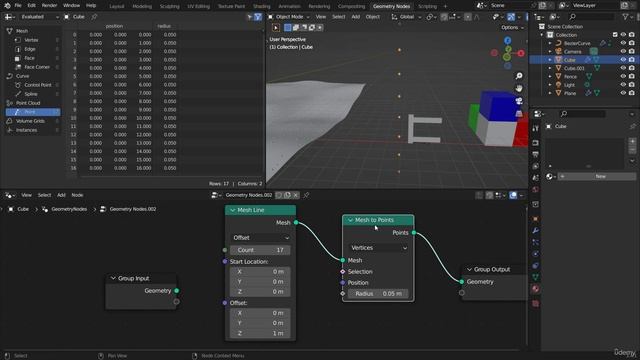The height and width of the screenshot is (360, 640).
Task: Open the Vertices mode dropdown
Action: pyautogui.click(x=378, y=248)
